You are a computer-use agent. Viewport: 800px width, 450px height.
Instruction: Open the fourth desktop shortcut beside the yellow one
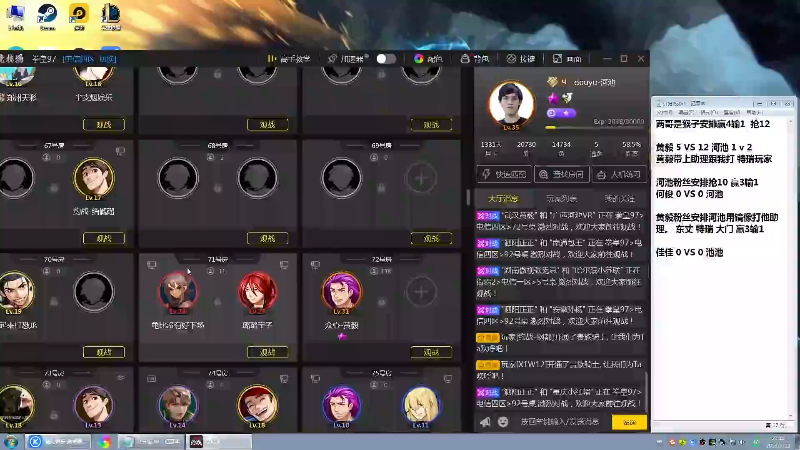pos(111,15)
